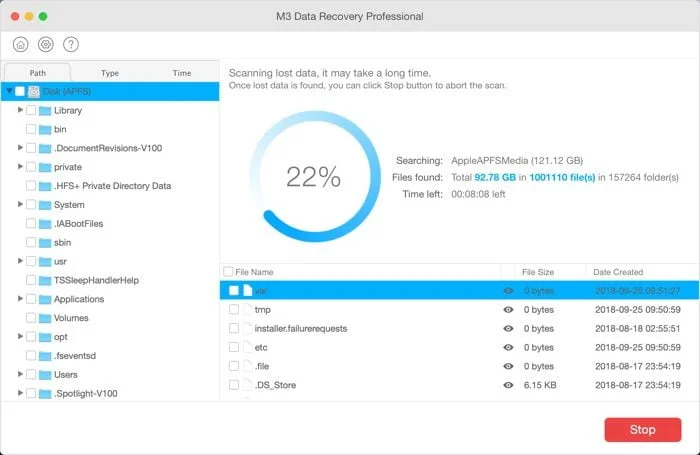Tick the Library folder checkbox
This screenshot has width=700, height=455.
pyautogui.click(x=31, y=110)
